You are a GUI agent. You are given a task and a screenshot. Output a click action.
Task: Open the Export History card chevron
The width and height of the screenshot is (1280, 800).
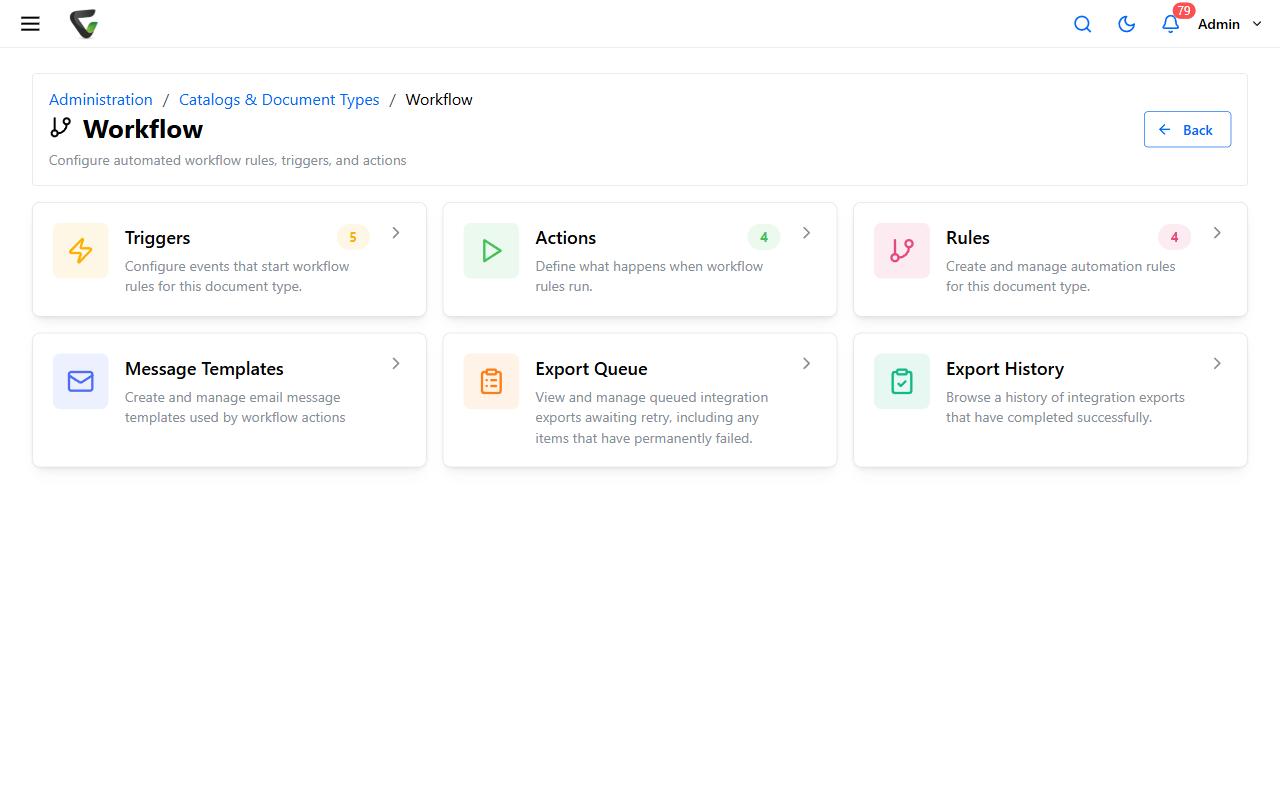coord(1217,364)
